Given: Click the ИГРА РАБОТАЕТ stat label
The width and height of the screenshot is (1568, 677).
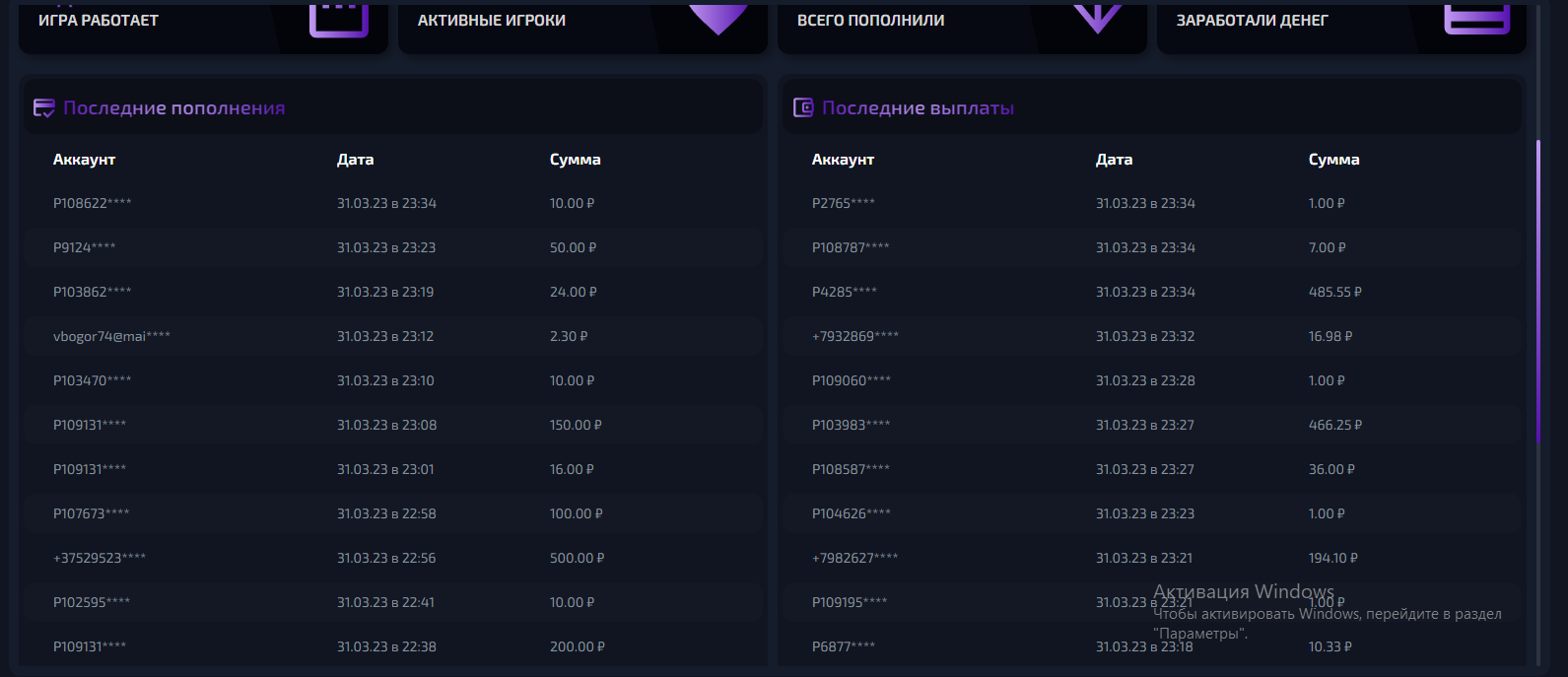Looking at the screenshot, I should [99, 21].
